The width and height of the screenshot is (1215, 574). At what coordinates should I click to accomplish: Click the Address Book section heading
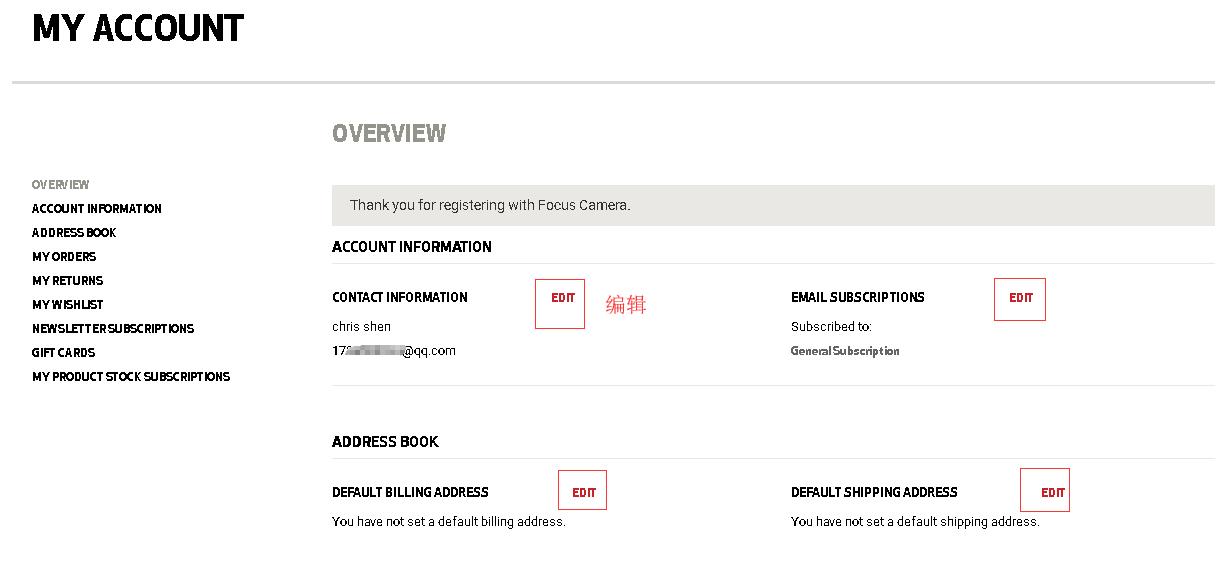tap(385, 442)
